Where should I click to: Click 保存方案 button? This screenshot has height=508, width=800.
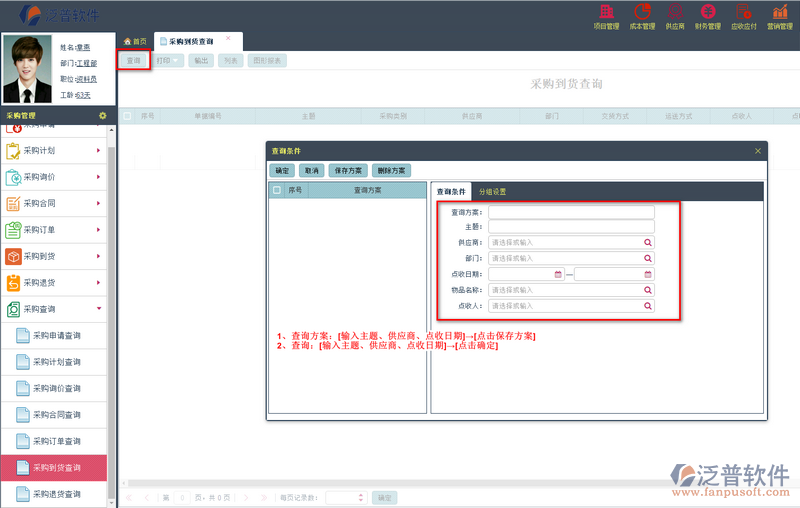[x=348, y=171]
